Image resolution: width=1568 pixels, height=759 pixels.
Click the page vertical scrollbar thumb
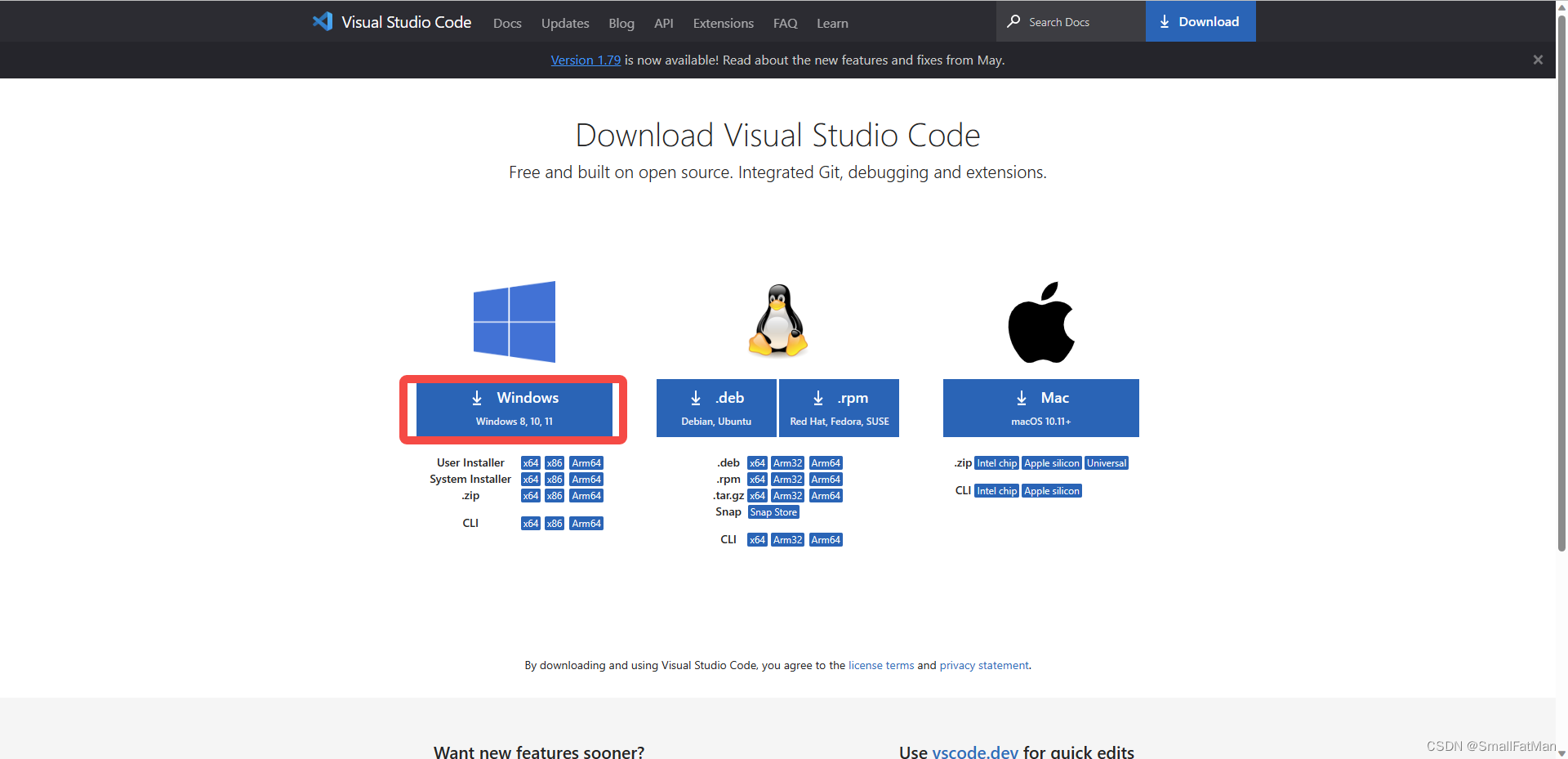tap(1561, 282)
